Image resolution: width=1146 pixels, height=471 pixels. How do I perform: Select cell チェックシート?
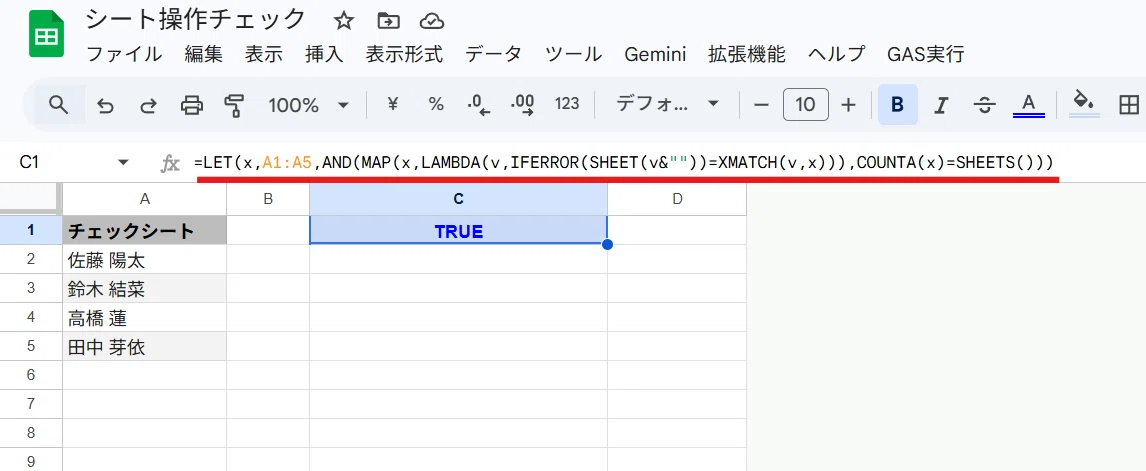145,230
